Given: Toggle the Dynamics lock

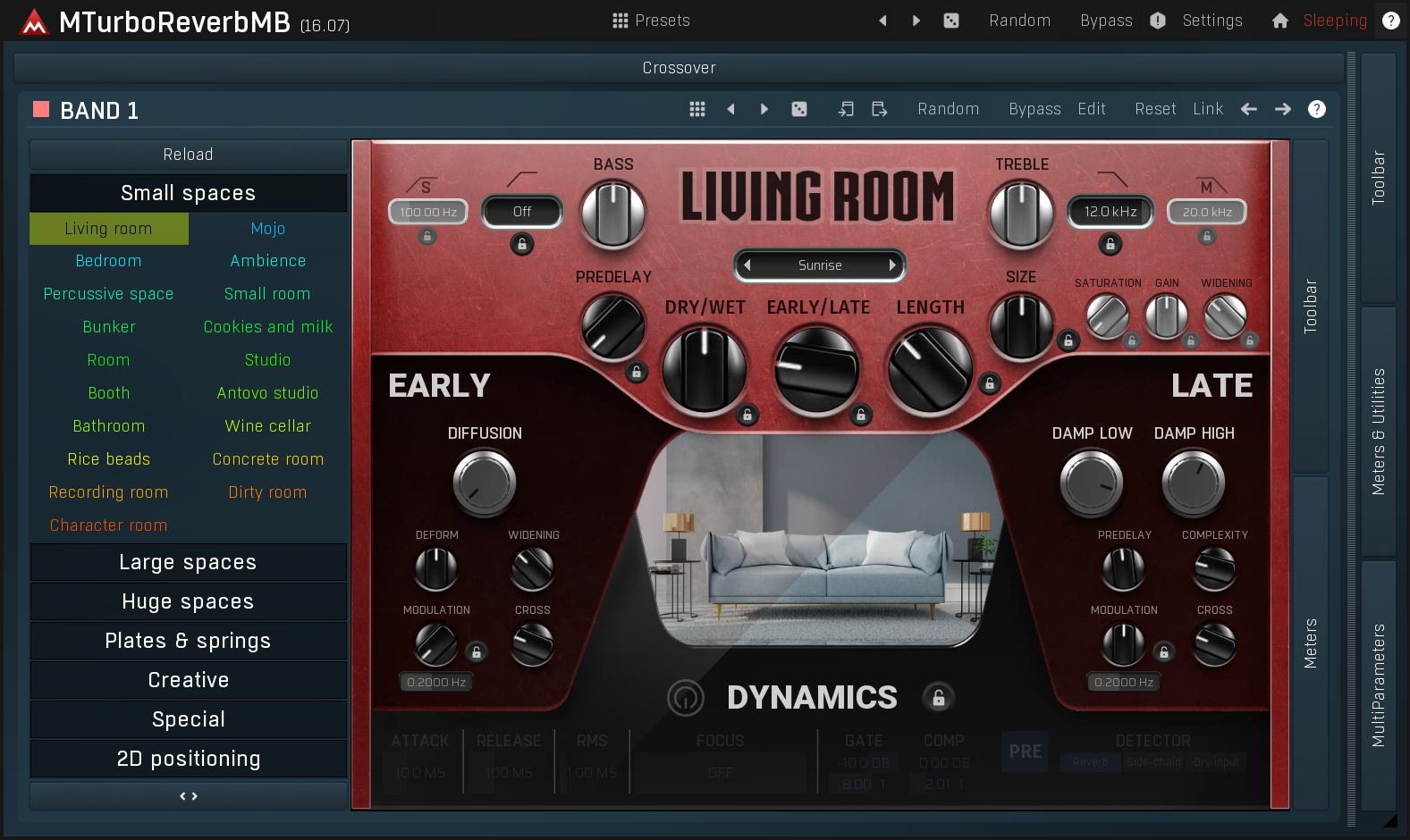Looking at the screenshot, I should (x=939, y=698).
